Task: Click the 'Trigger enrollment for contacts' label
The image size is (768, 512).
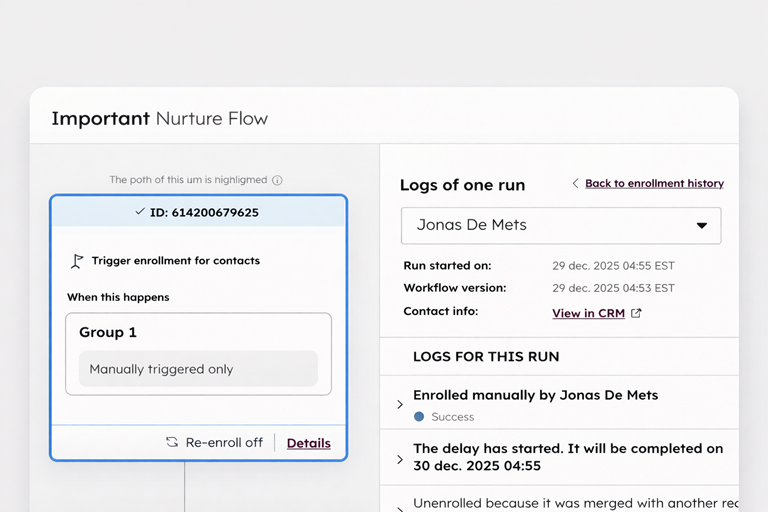Action: tap(175, 261)
